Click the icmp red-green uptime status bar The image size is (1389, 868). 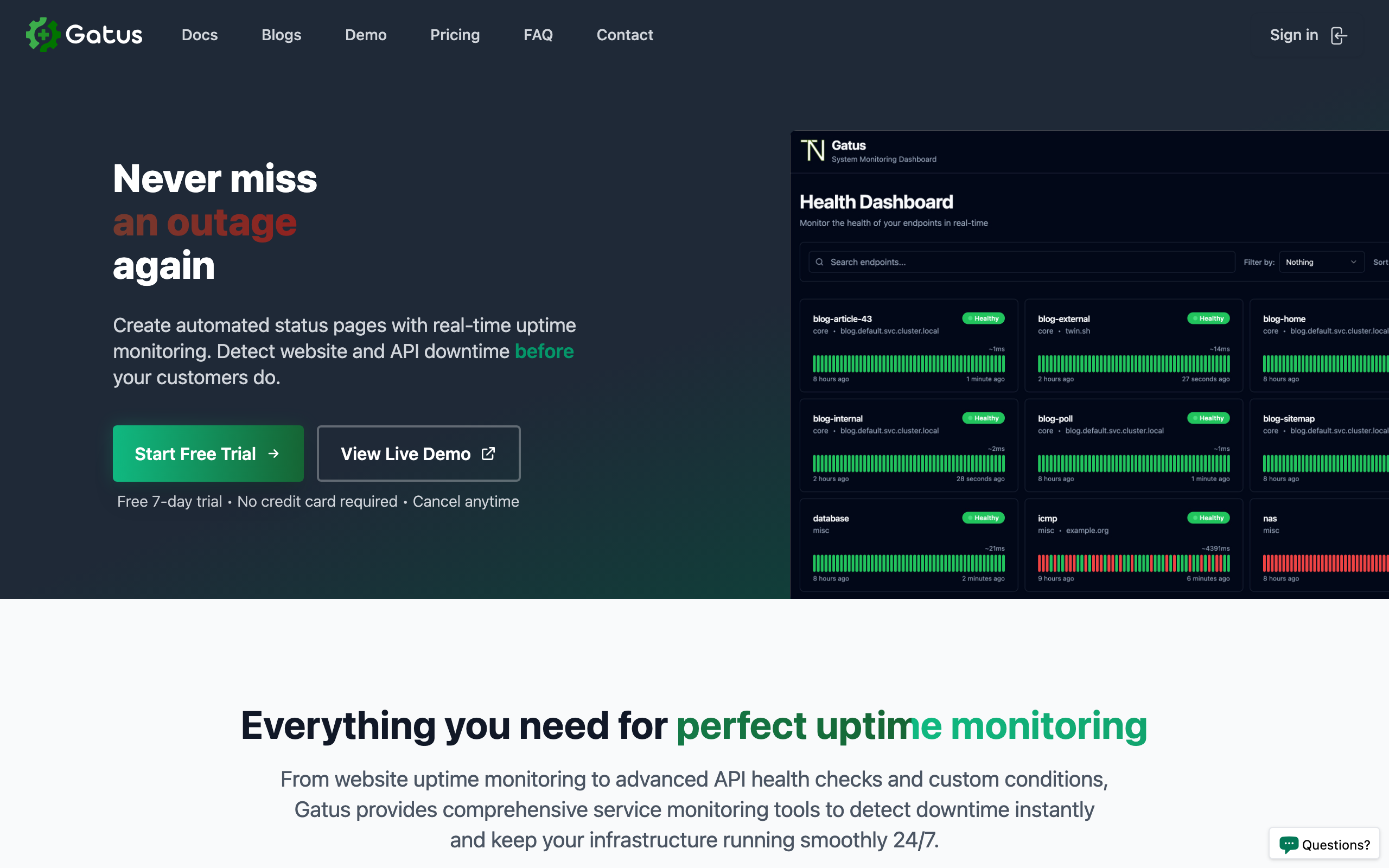pyautogui.click(x=1133, y=563)
